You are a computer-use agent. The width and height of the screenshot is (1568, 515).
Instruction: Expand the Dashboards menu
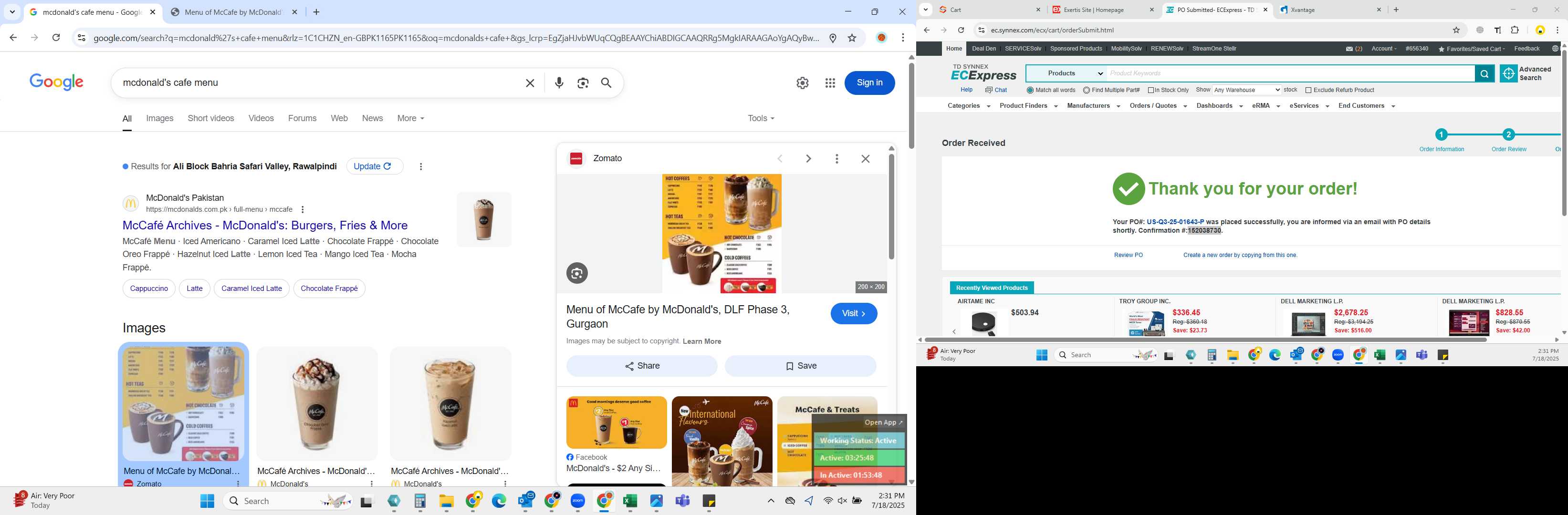point(1219,106)
